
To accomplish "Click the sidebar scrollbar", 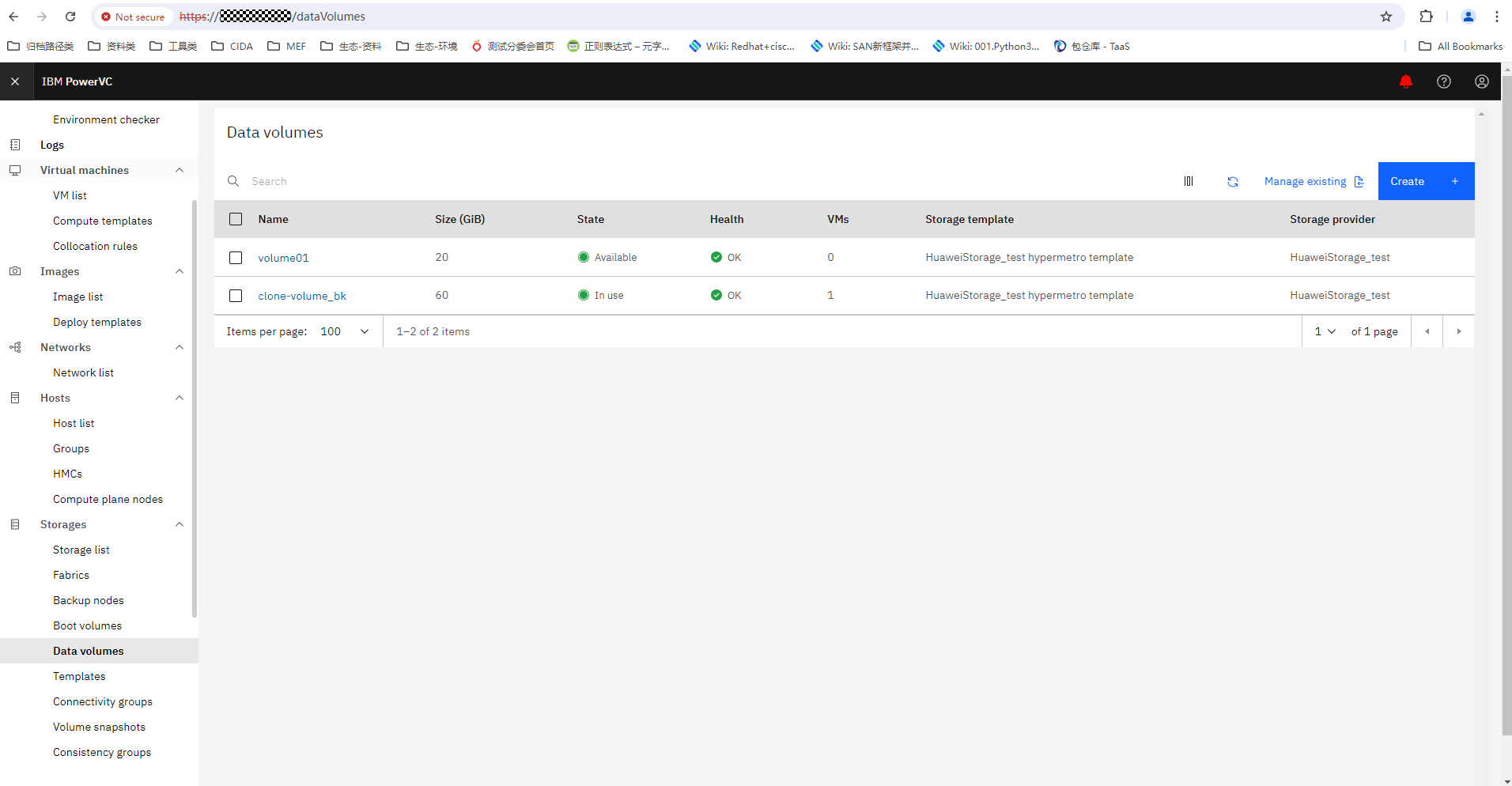I will [x=195, y=409].
